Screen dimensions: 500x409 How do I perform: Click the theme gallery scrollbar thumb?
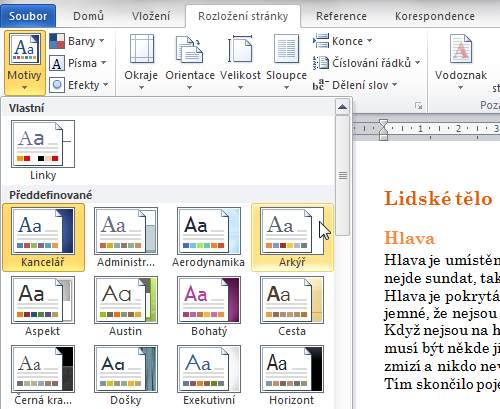(343, 176)
